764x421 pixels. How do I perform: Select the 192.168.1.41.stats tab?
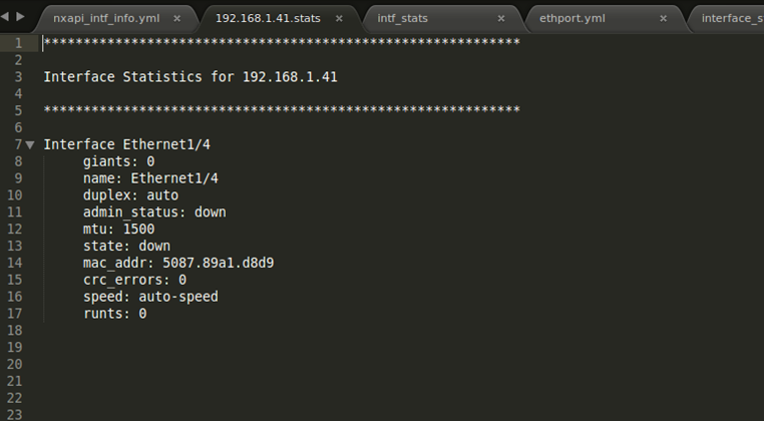pyautogui.click(x=267, y=18)
